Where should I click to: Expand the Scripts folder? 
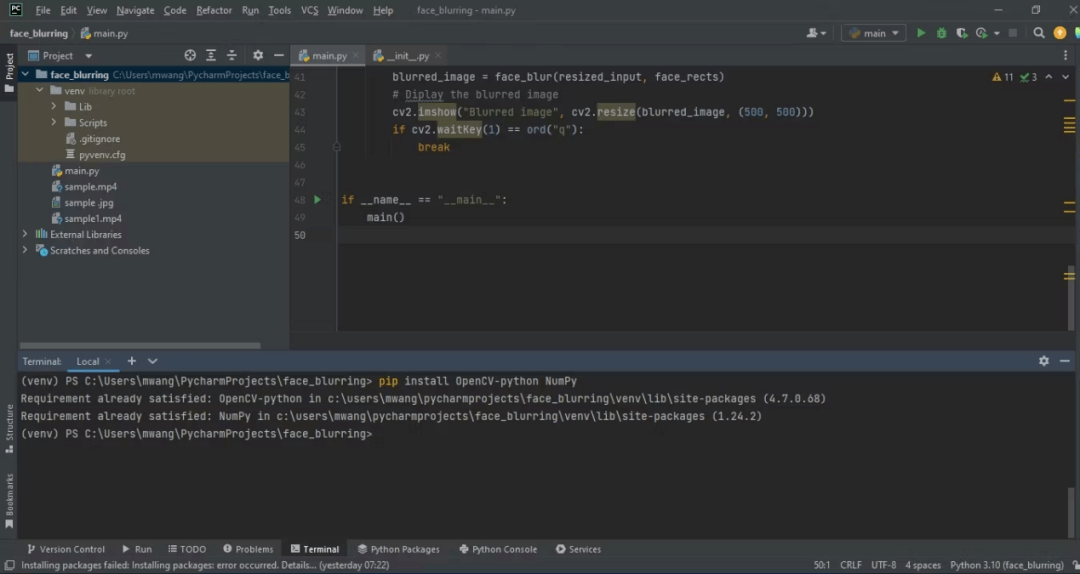[54, 122]
